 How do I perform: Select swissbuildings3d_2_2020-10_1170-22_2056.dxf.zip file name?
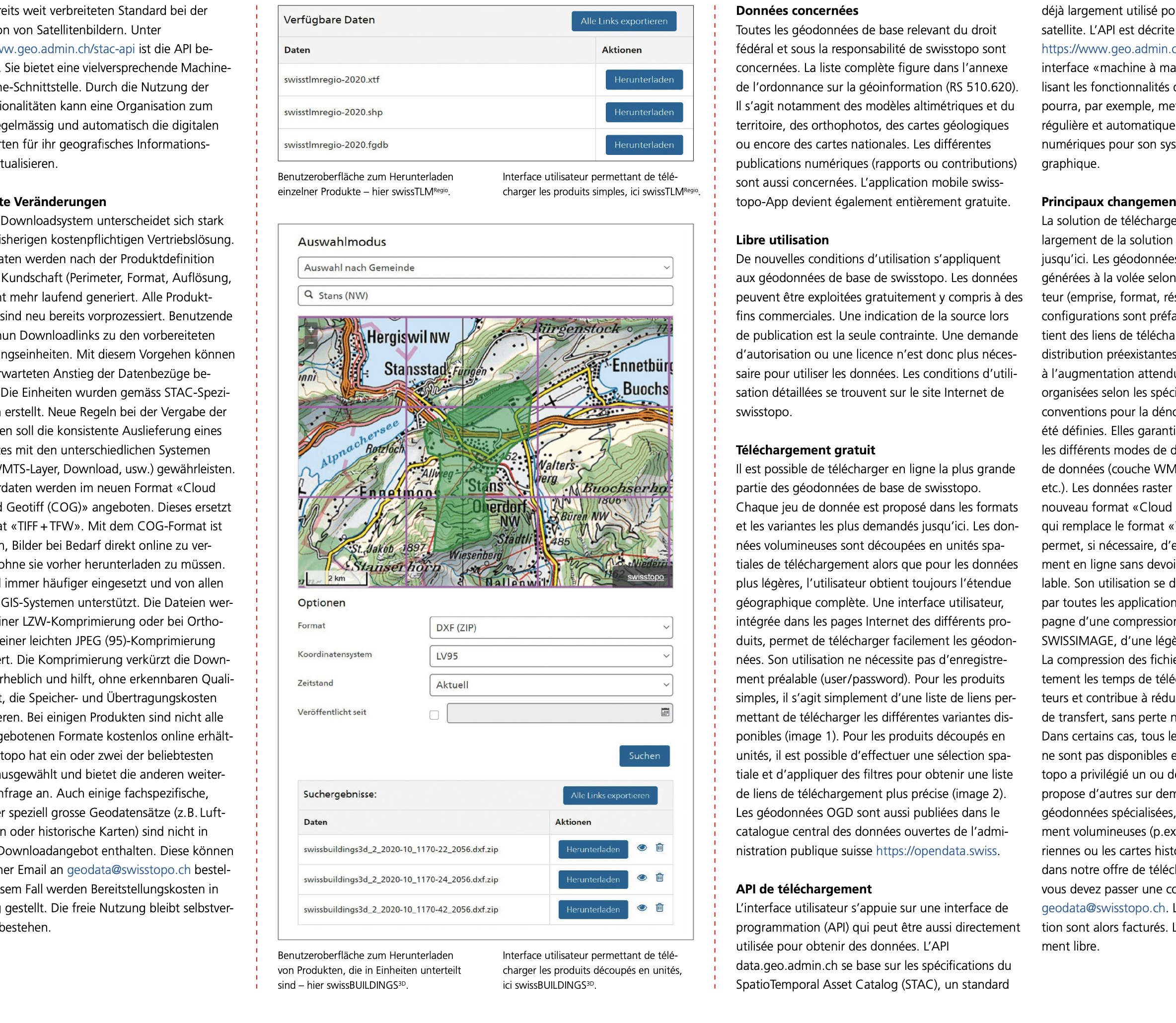(x=401, y=850)
